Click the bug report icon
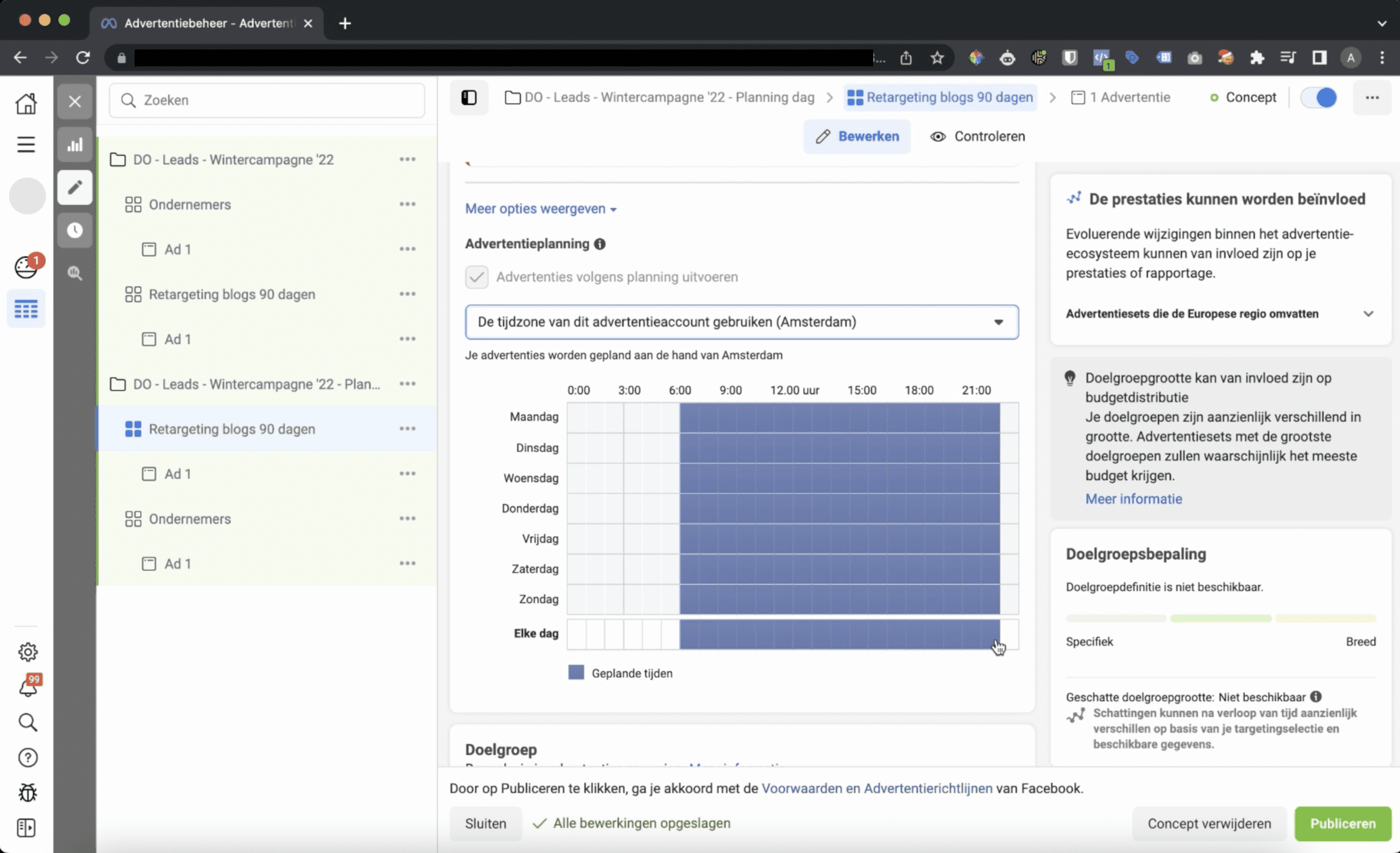Image resolution: width=1400 pixels, height=853 pixels. click(x=27, y=793)
